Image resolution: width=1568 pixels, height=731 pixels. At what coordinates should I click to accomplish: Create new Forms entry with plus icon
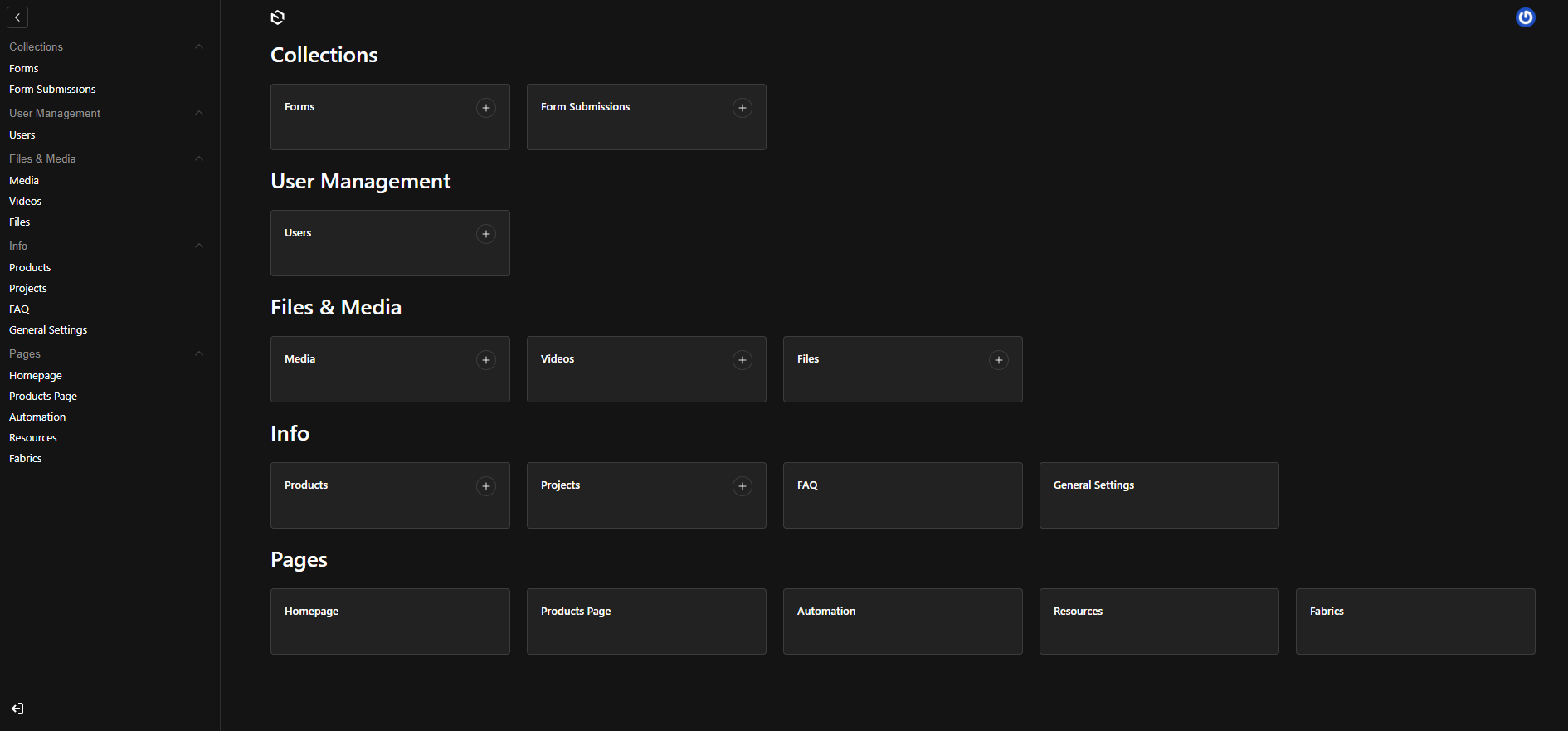click(x=486, y=108)
